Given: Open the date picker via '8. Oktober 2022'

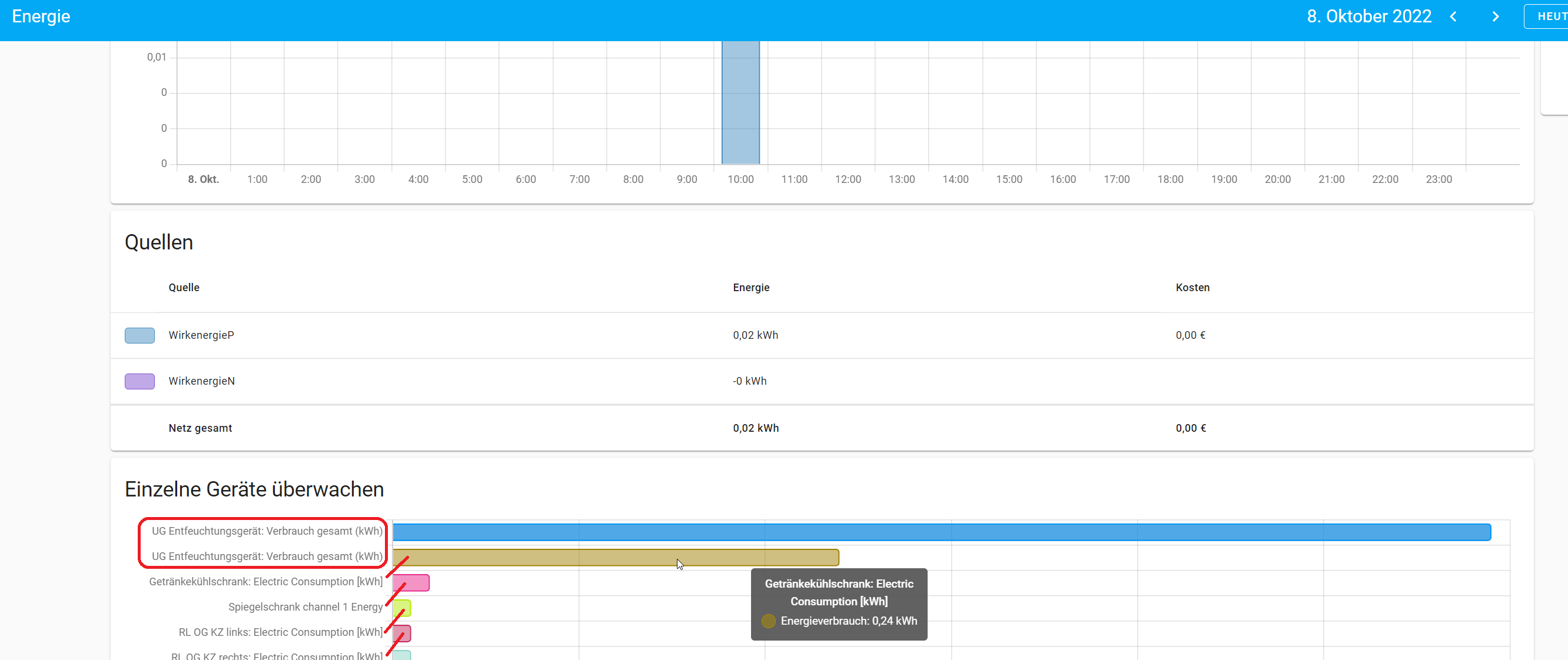Looking at the screenshot, I should 1368,16.
